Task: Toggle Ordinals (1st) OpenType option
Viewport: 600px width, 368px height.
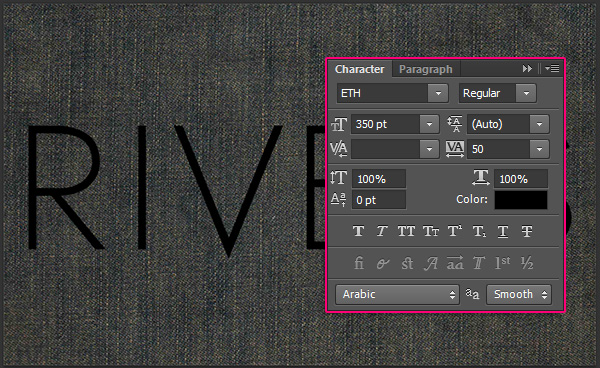Action: click(x=502, y=263)
